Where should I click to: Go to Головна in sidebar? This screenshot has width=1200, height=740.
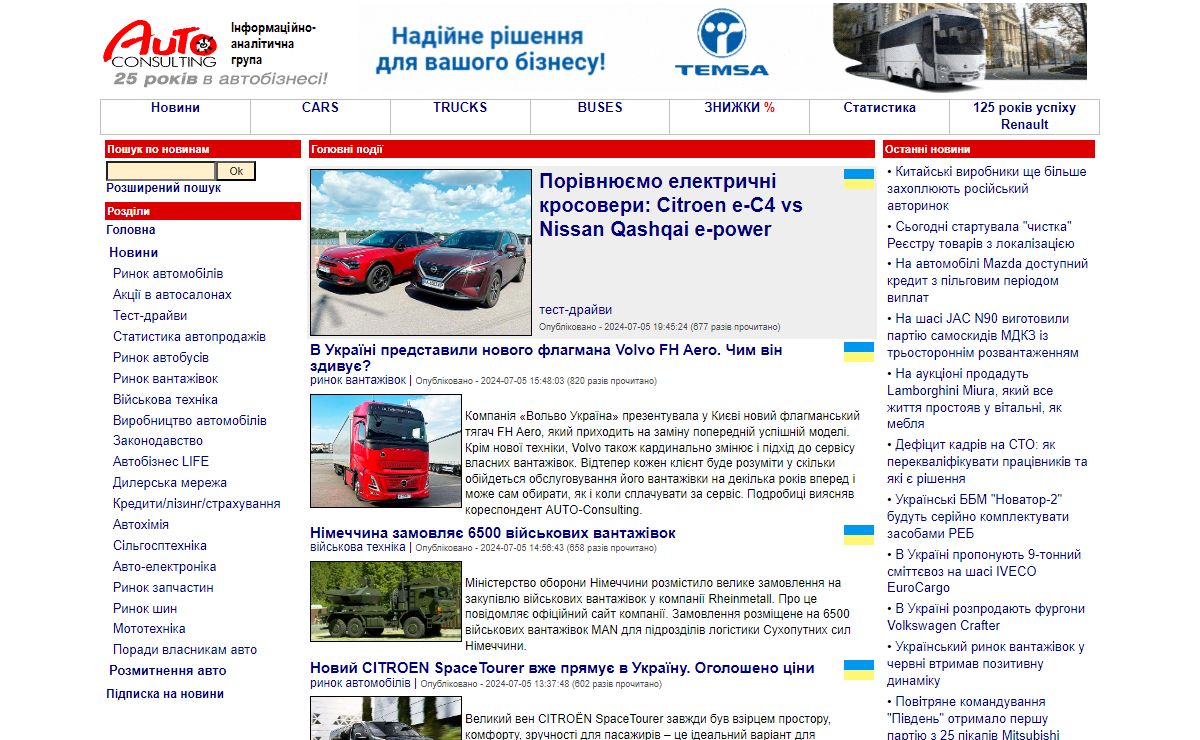131,230
